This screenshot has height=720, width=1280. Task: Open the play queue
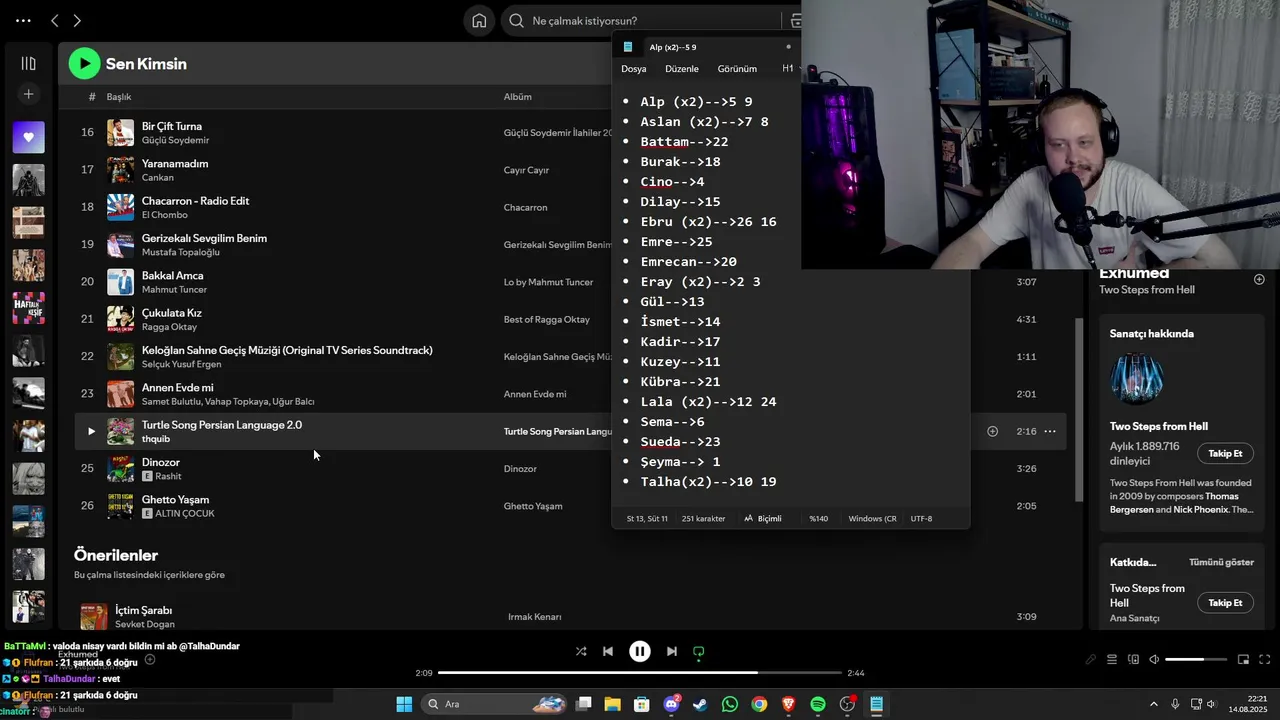pos(1111,659)
